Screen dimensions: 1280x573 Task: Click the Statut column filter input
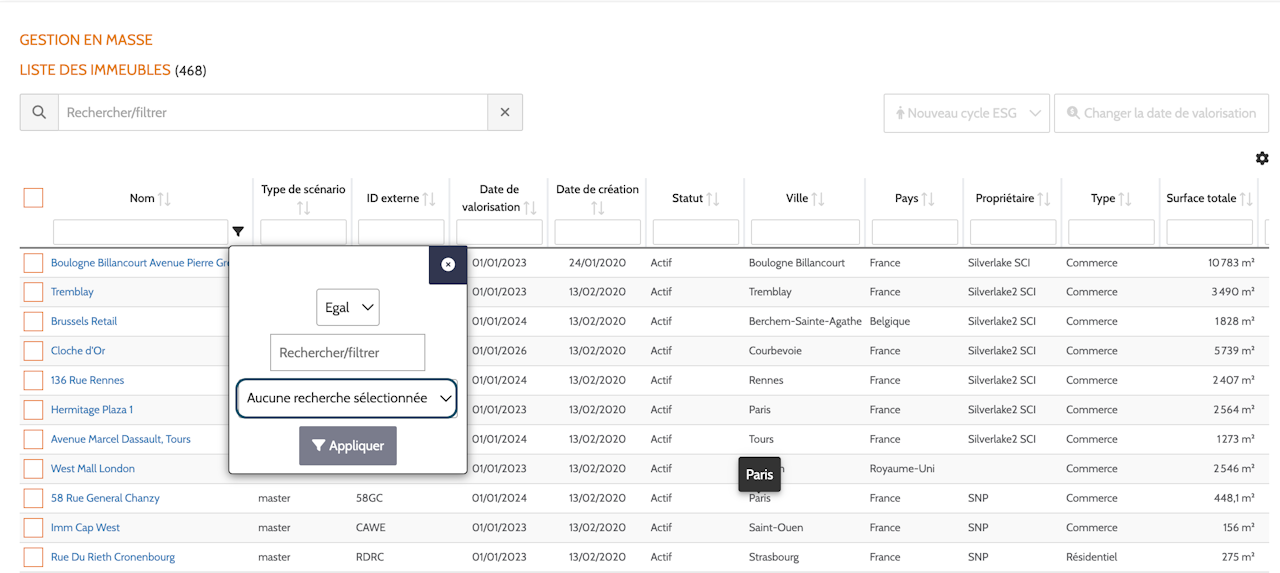tap(696, 232)
